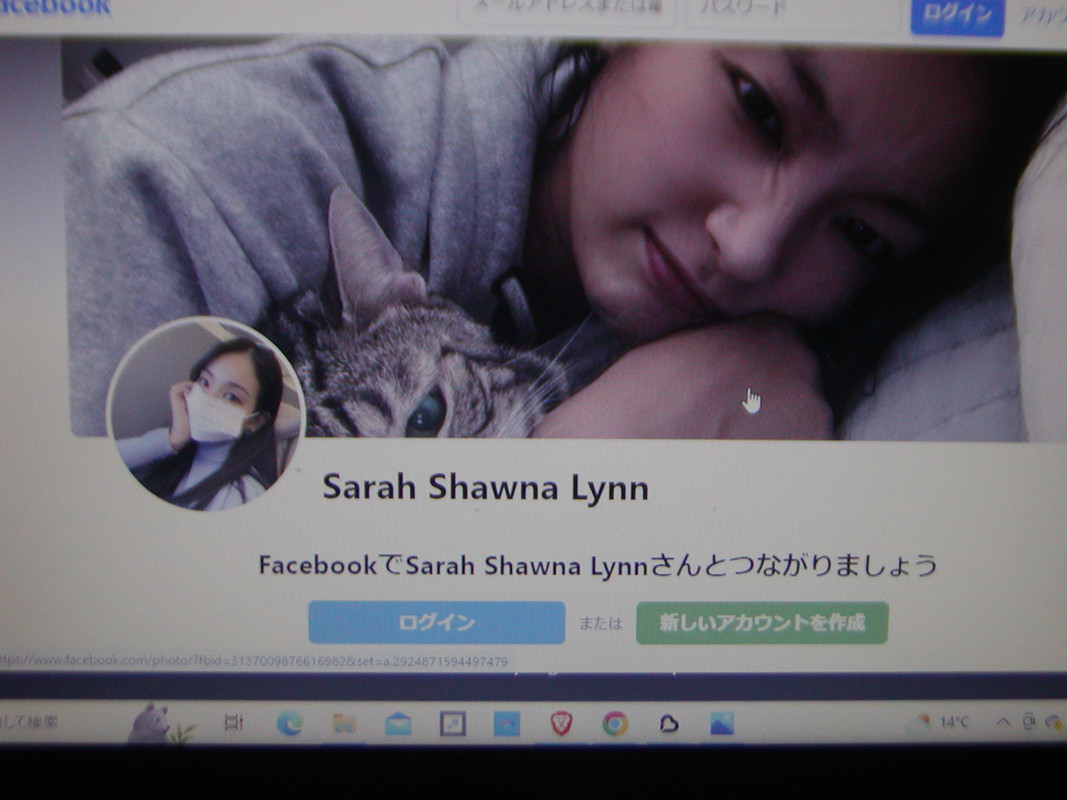This screenshot has height=800, width=1067.
Task: Open File Explorer from the taskbar
Action: point(344,723)
